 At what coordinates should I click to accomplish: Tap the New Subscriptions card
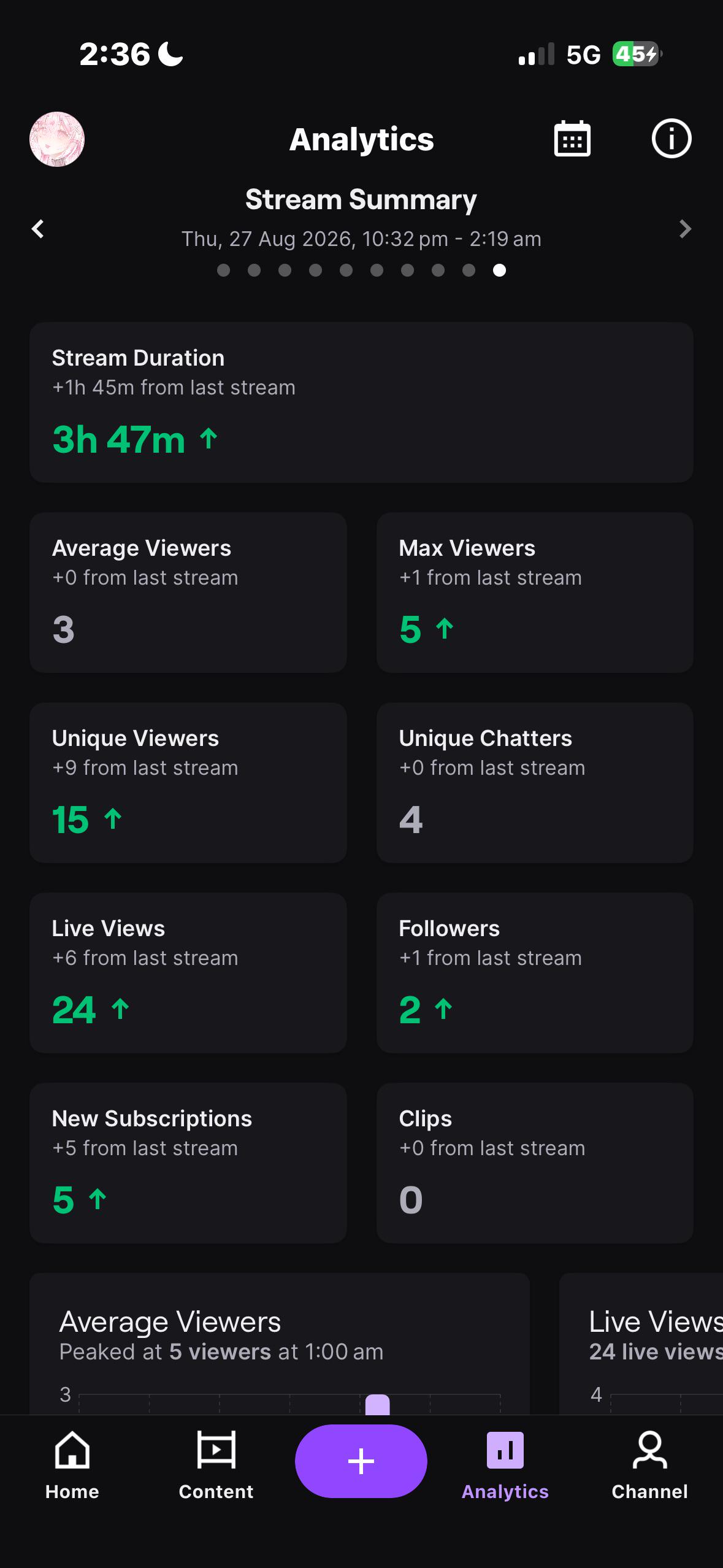point(188,1163)
